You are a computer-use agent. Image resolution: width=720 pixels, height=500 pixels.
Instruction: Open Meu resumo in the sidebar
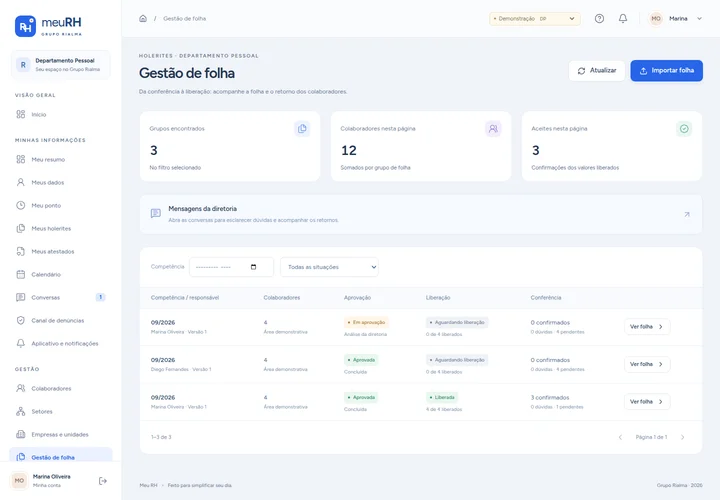tap(61, 159)
